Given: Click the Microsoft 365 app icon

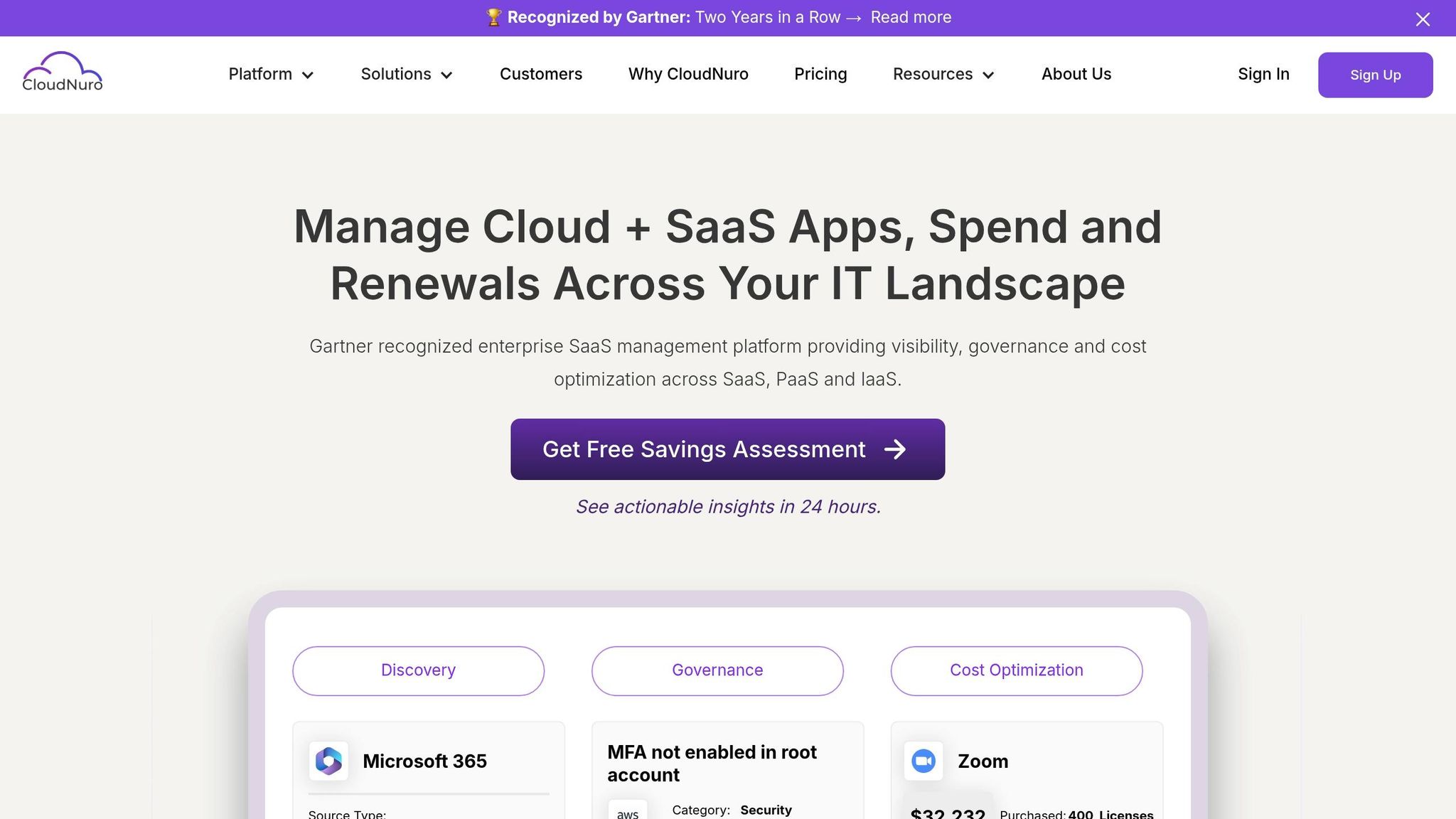Looking at the screenshot, I should coord(328,761).
